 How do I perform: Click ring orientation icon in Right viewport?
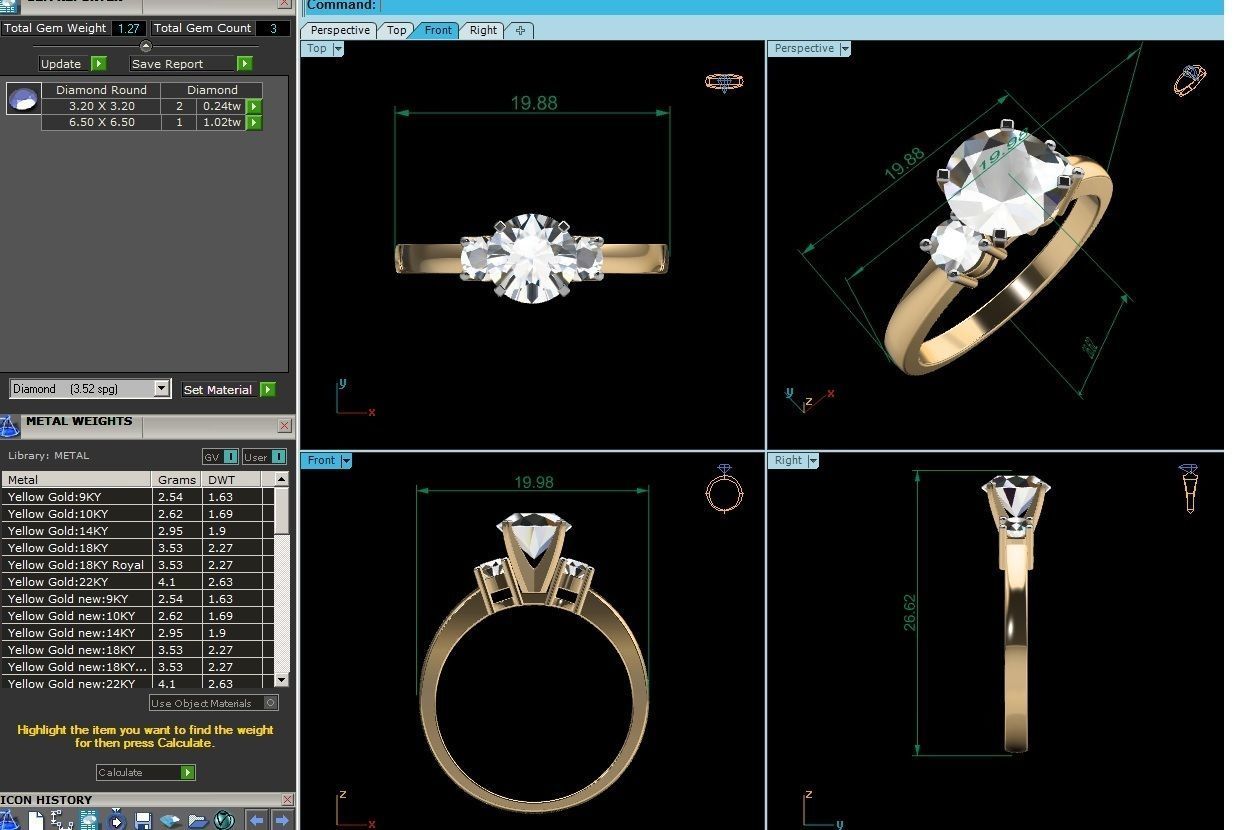point(1188,488)
